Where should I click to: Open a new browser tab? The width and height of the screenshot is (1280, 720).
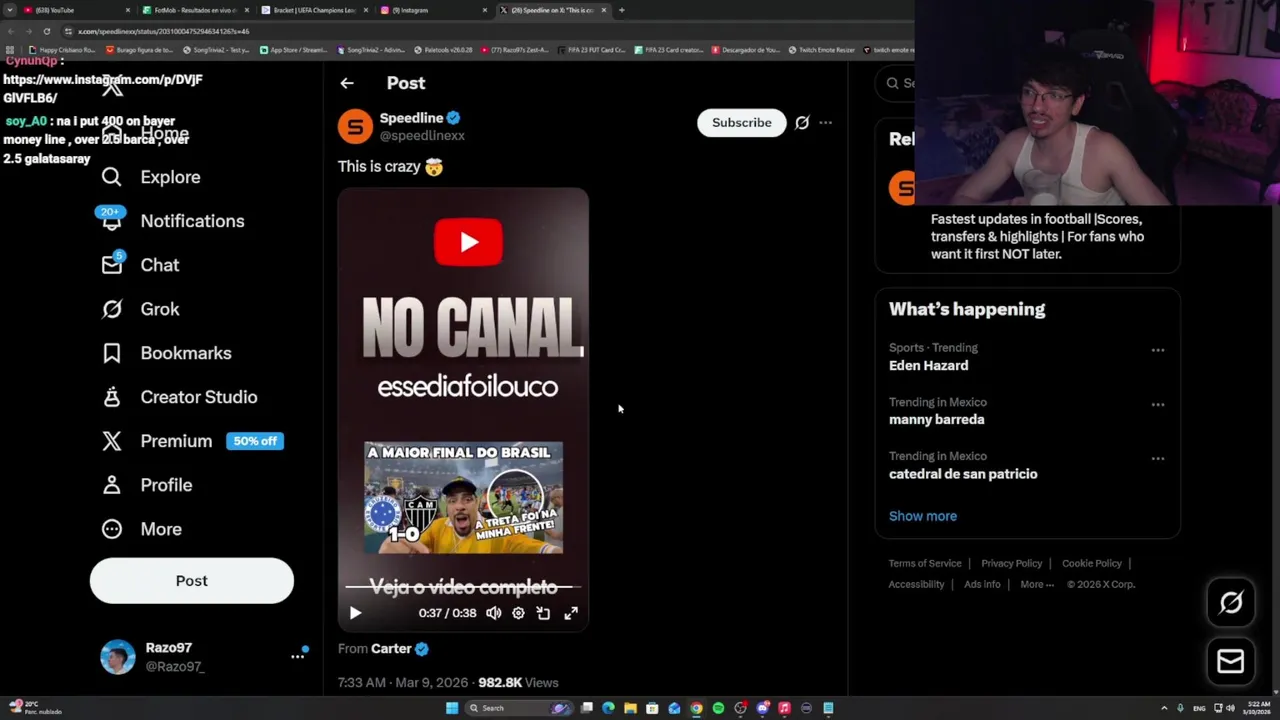click(621, 10)
